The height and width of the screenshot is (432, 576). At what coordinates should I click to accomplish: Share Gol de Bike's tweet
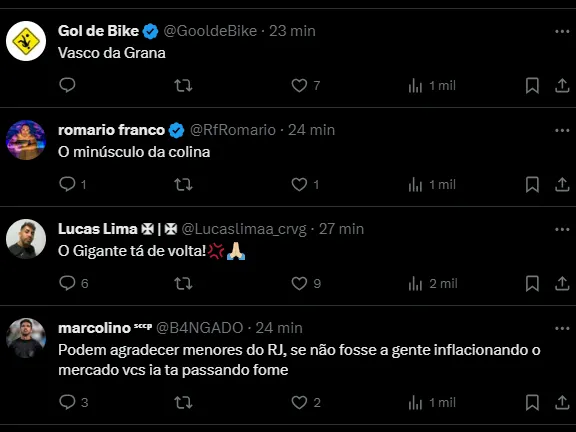coord(562,86)
